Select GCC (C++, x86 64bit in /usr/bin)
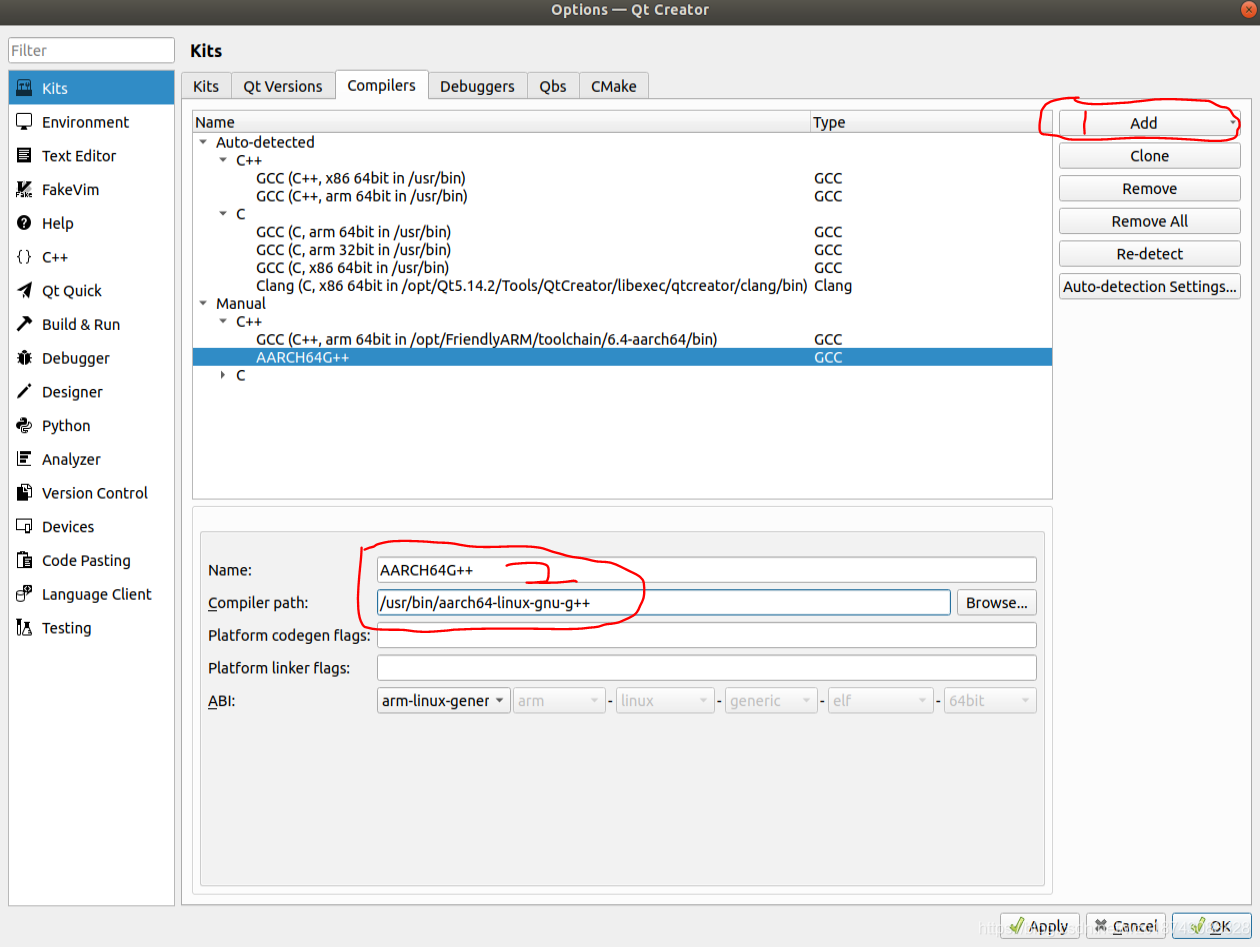This screenshot has width=1260, height=947. coord(622,178)
